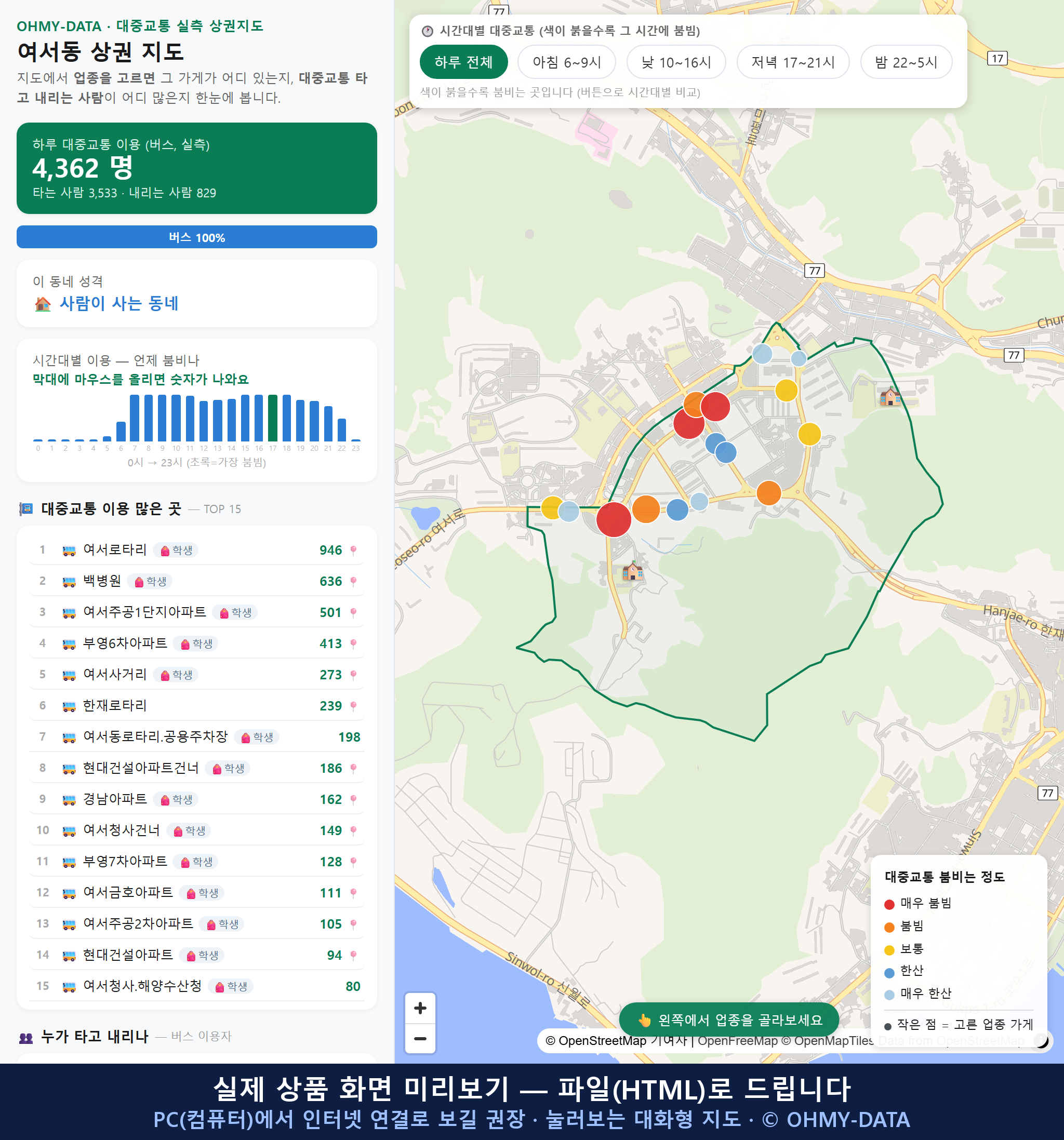Image resolution: width=1064 pixels, height=1140 pixels.
Task: Locate 부영7차아파트 using its pin icon
Action: (353, 862)
